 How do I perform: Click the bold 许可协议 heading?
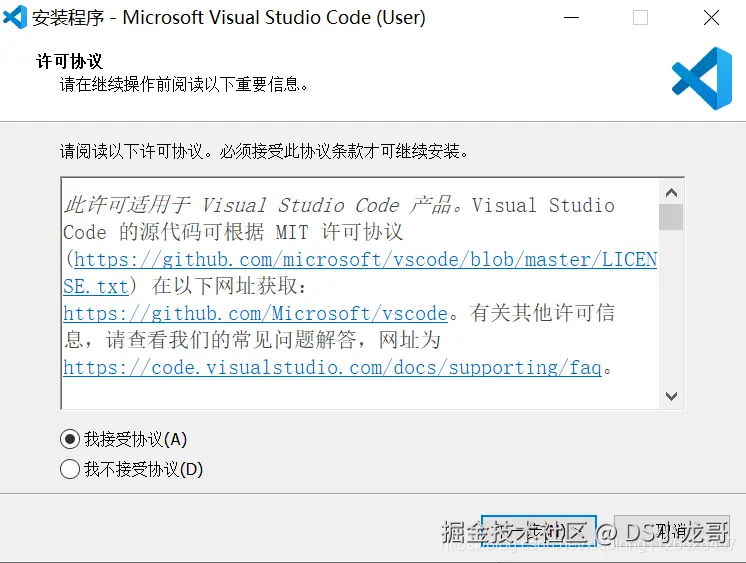coord(69,61)
